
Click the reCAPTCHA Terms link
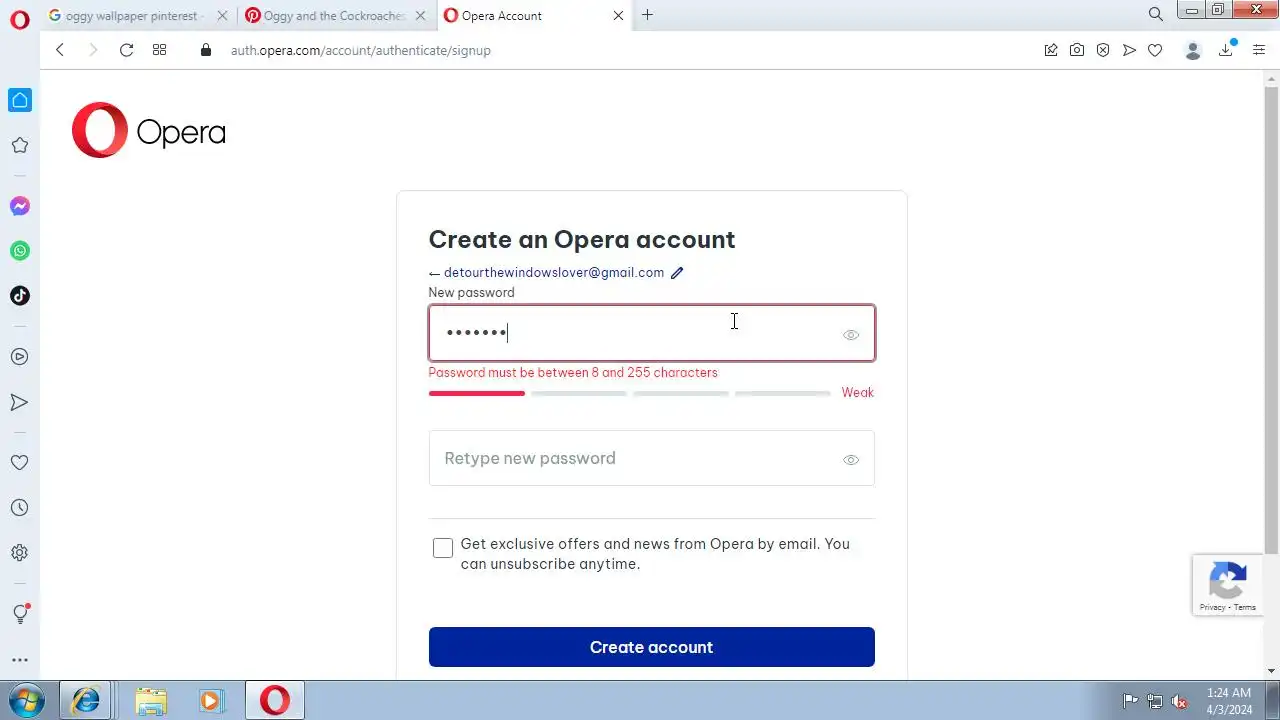tap(1245, 607)
